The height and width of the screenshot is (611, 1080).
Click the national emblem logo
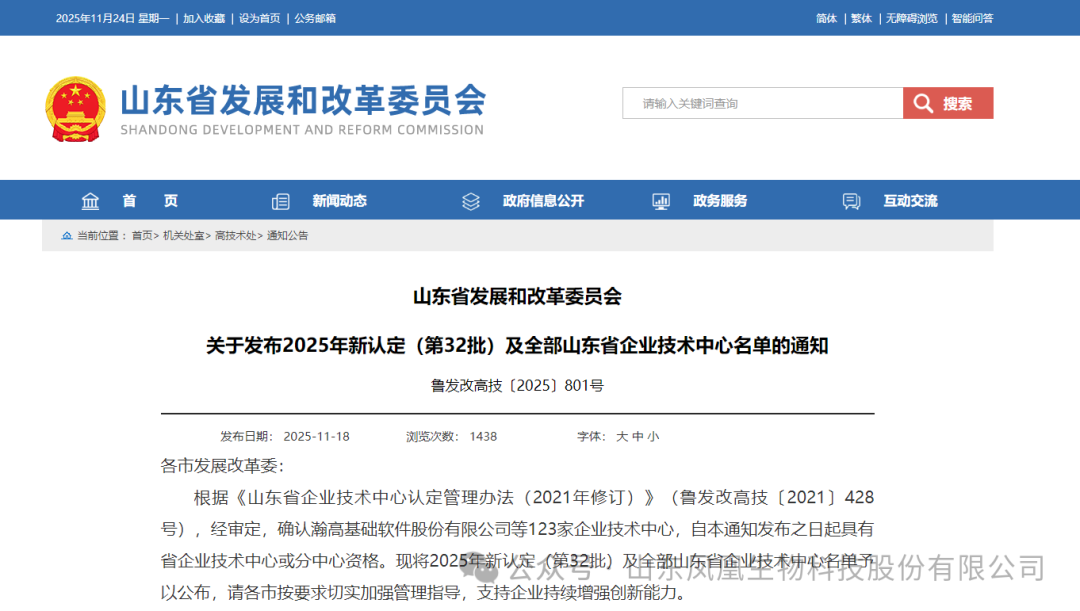(74, 110)
